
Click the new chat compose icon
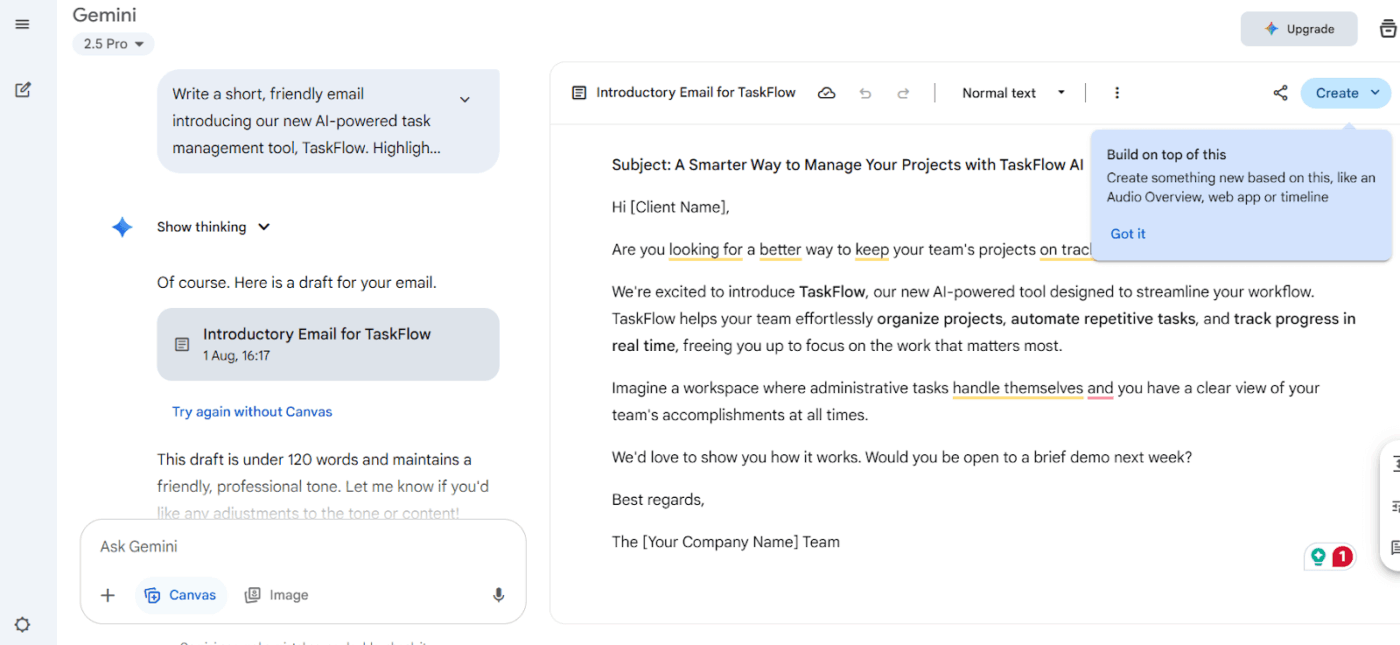click(22, 90)
